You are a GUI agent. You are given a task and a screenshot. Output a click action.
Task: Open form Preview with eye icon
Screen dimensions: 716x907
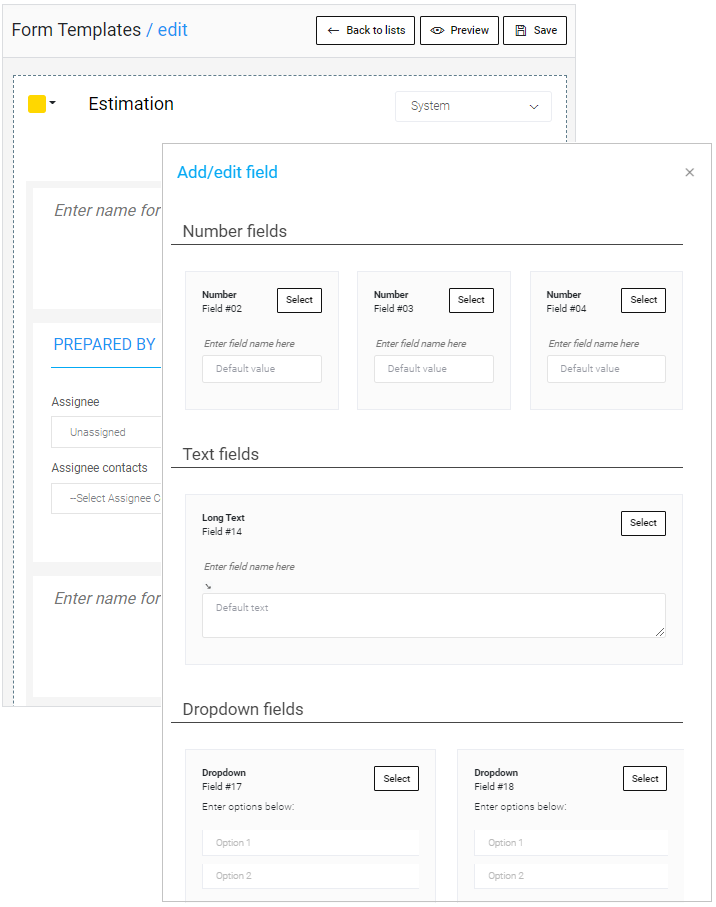click(x=459, y=31)
